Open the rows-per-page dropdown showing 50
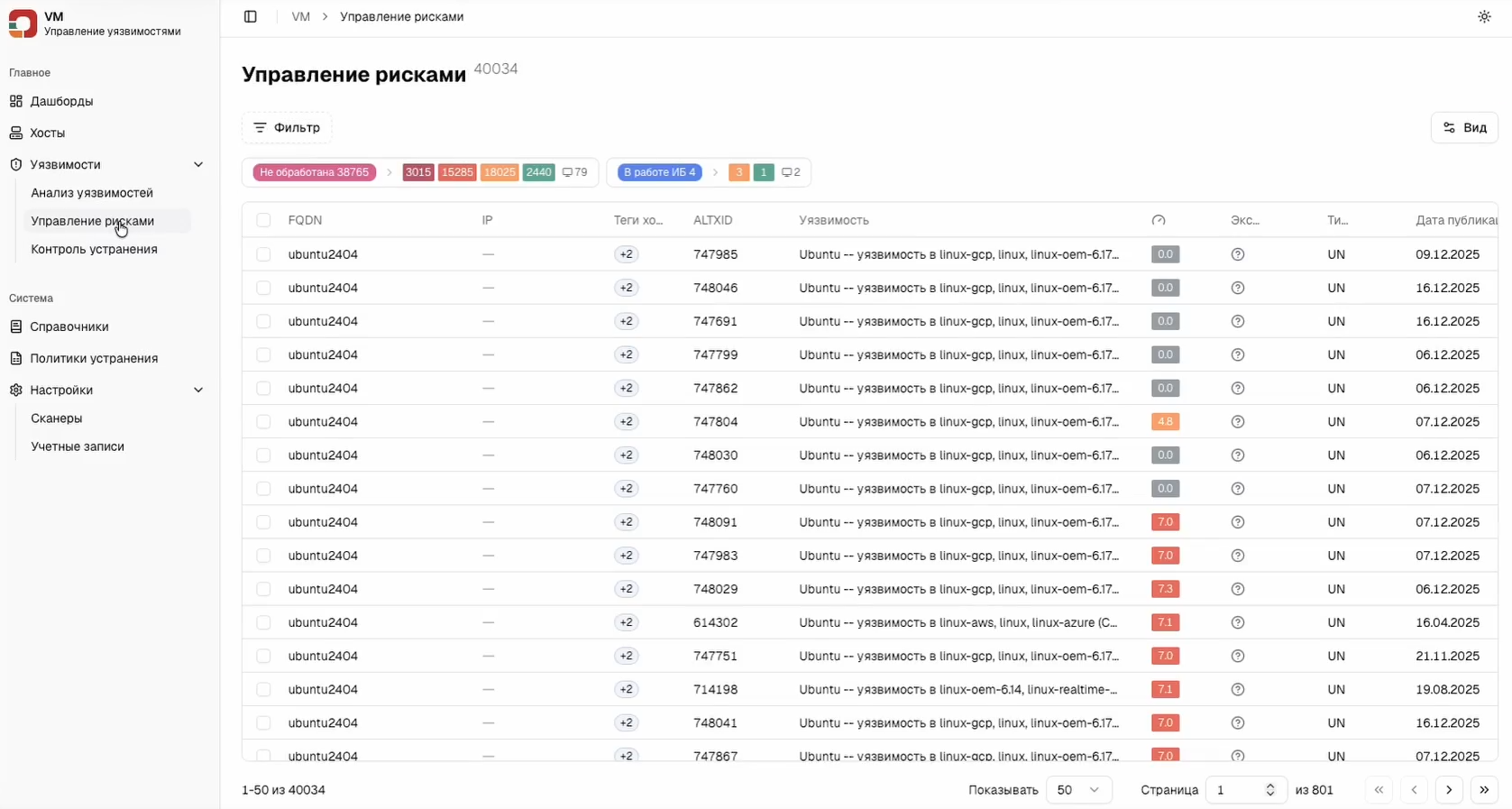1512x809 pixels. 1078,790
